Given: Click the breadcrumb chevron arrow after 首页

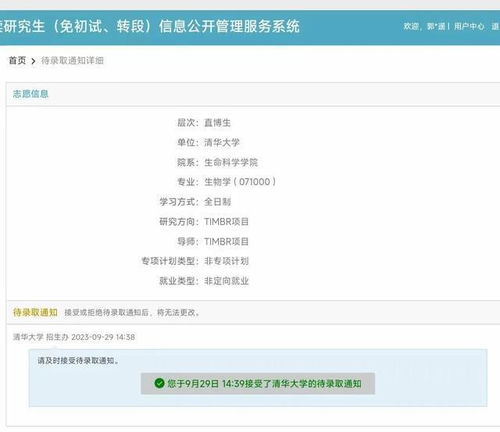Looking at the screenshot, I should tap(33, 61).
